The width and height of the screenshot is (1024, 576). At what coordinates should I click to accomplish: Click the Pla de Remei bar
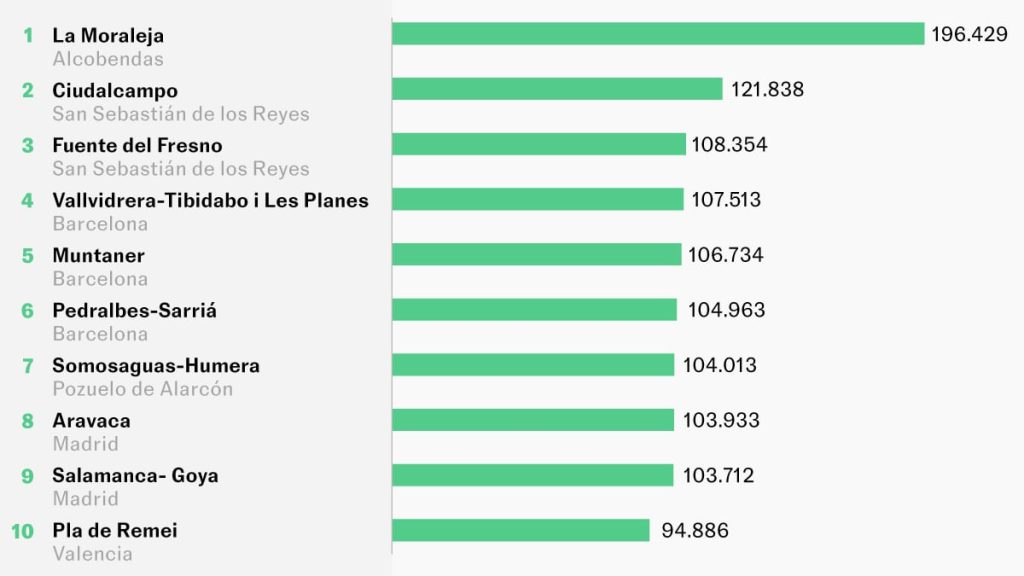(x=520, y=529)
